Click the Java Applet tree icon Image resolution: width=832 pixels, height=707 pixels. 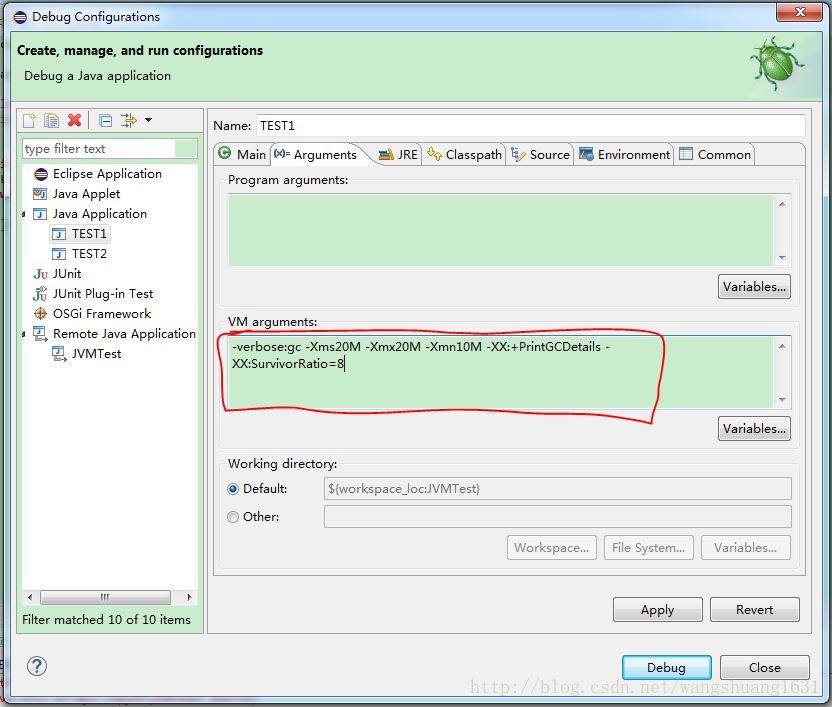click(40, 194)
